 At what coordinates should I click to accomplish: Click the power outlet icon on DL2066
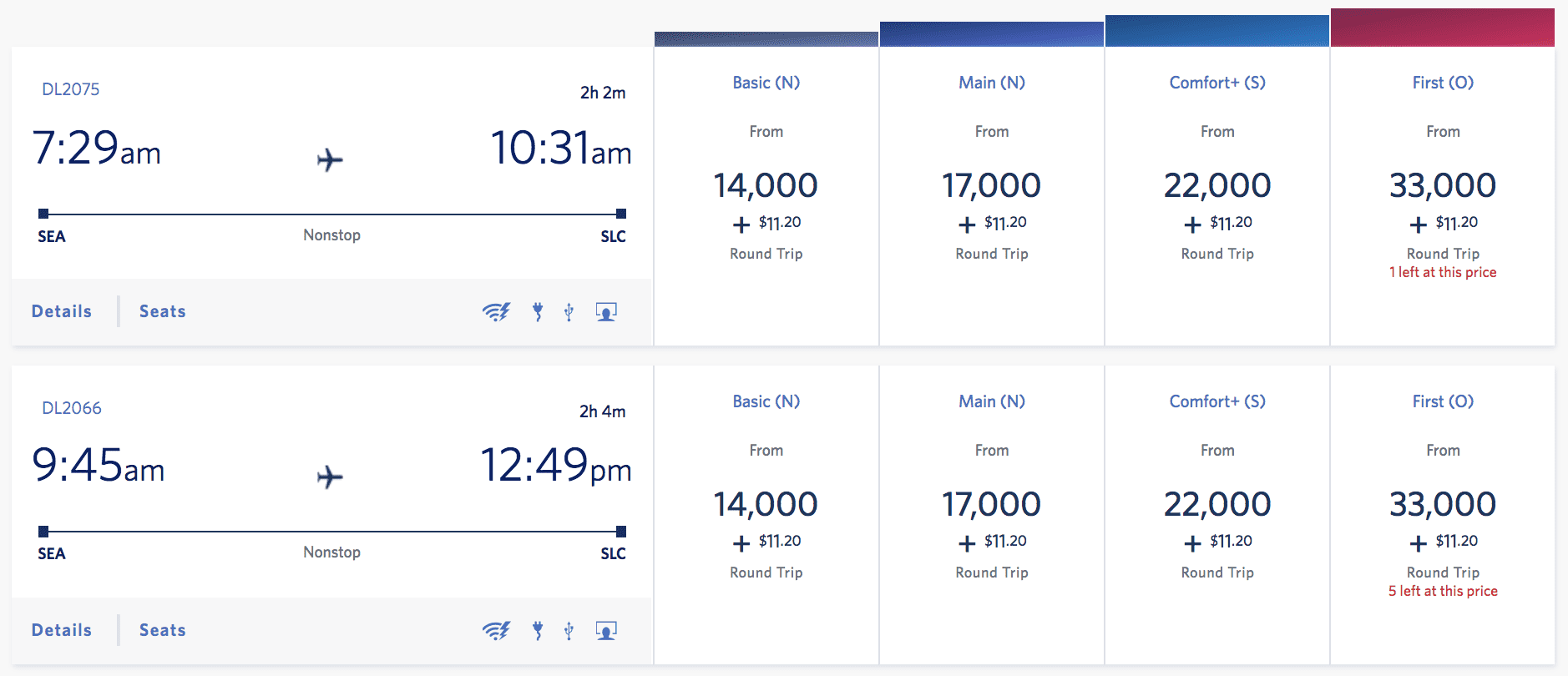[538, 630]
